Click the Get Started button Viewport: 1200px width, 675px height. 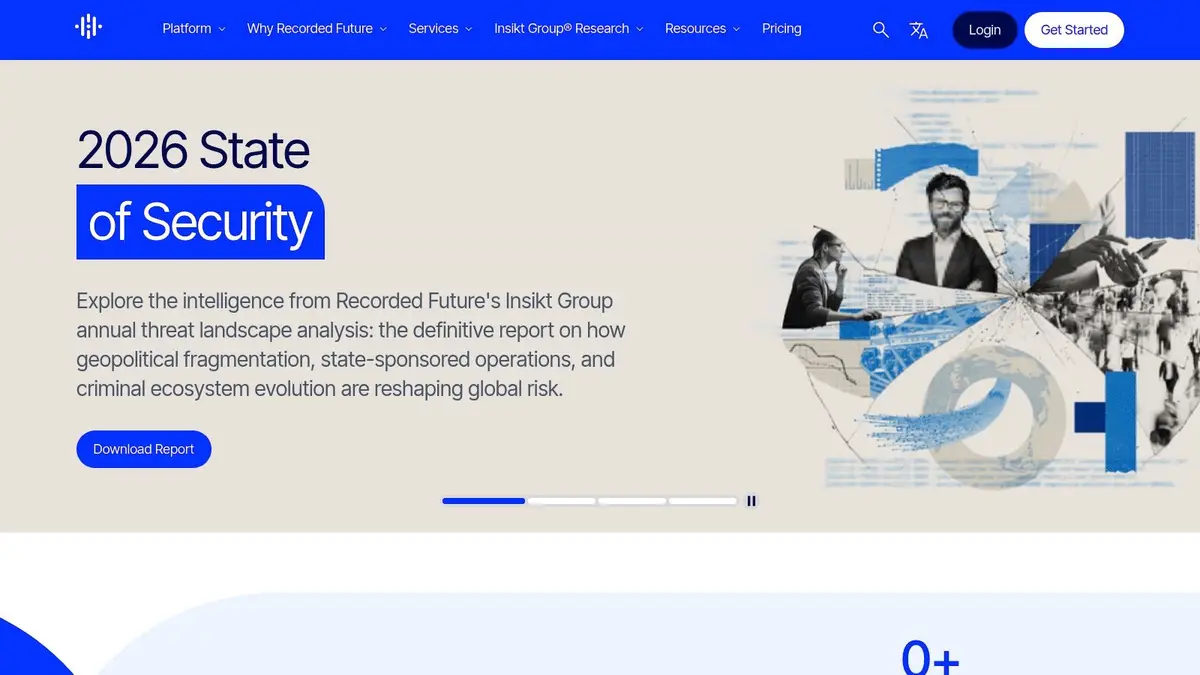1074,30
